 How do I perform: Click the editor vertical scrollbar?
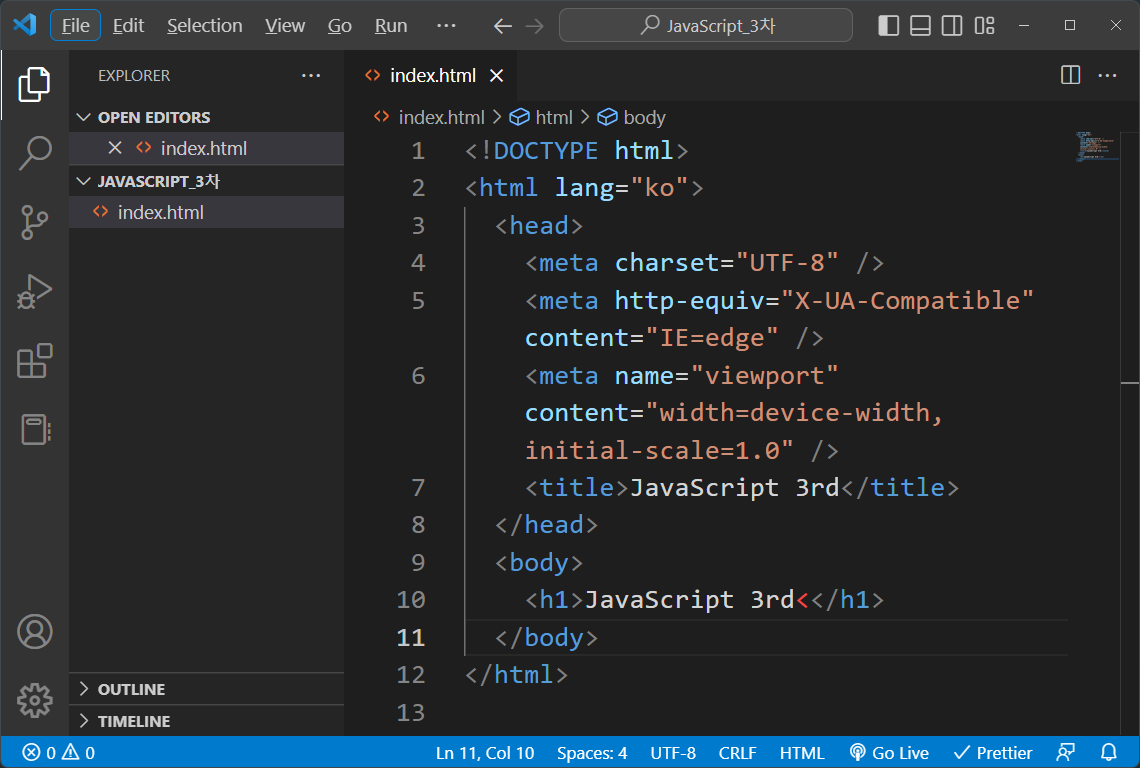pos(1130,433)
